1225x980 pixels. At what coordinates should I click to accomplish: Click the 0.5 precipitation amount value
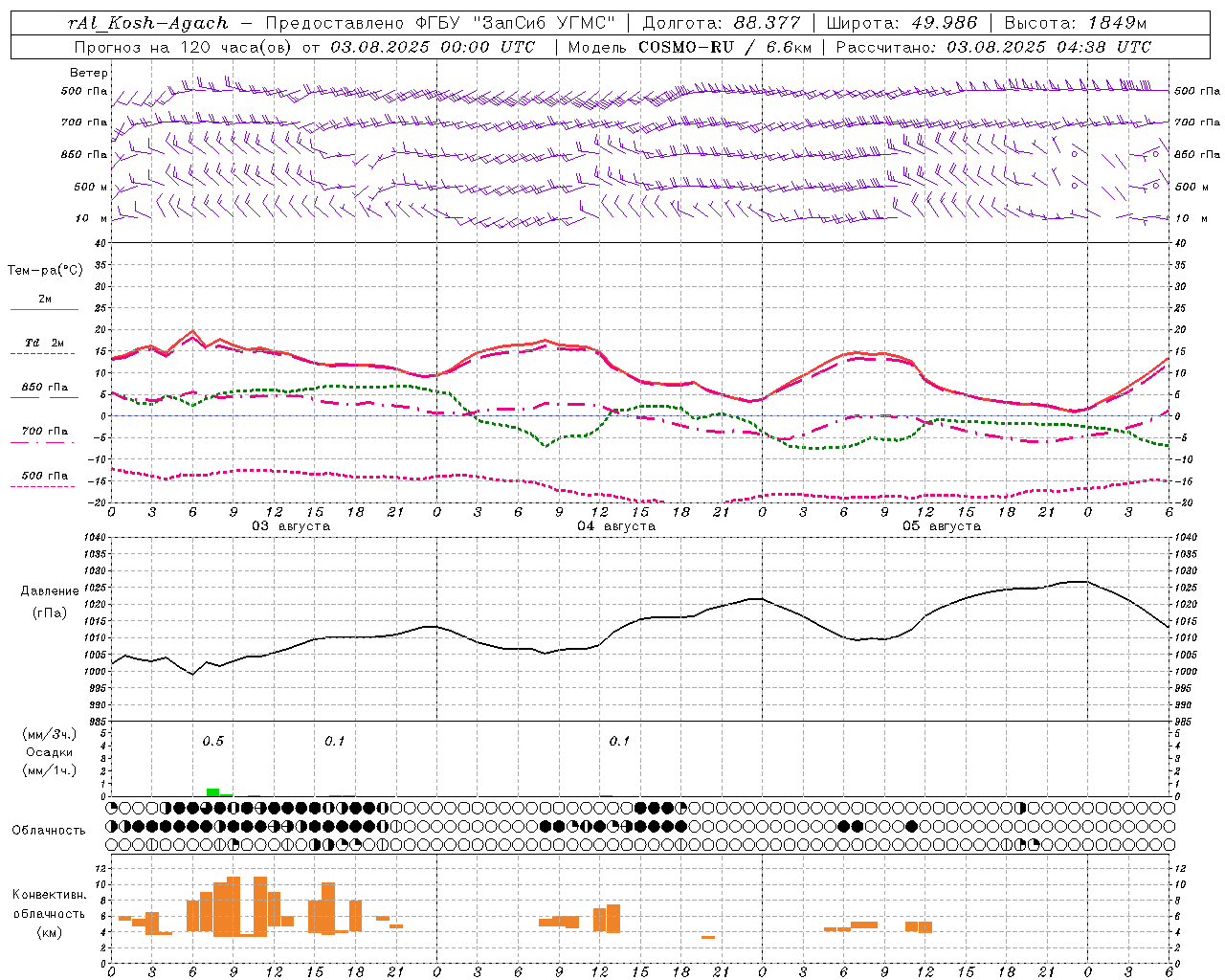click(x=212, y=742)
